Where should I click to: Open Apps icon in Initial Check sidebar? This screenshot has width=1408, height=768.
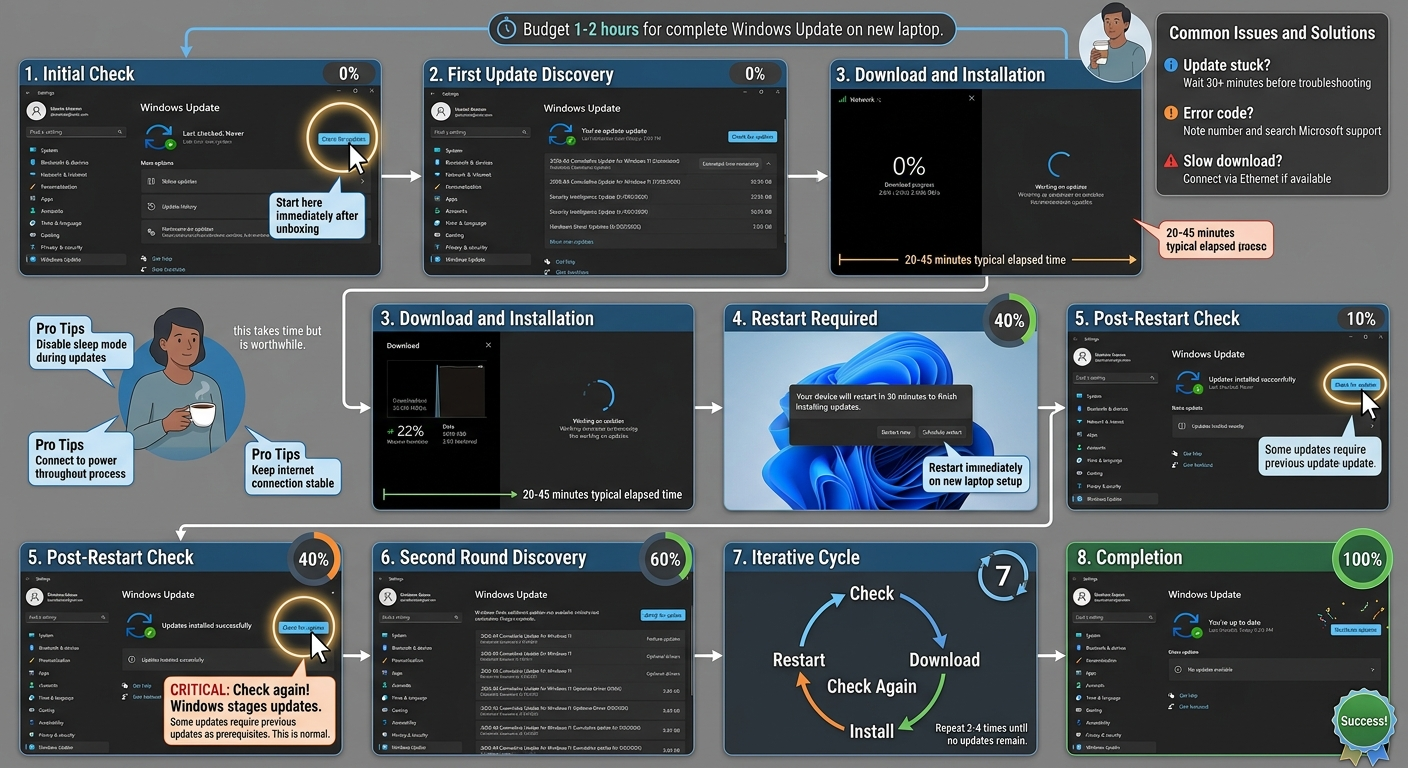33,199
